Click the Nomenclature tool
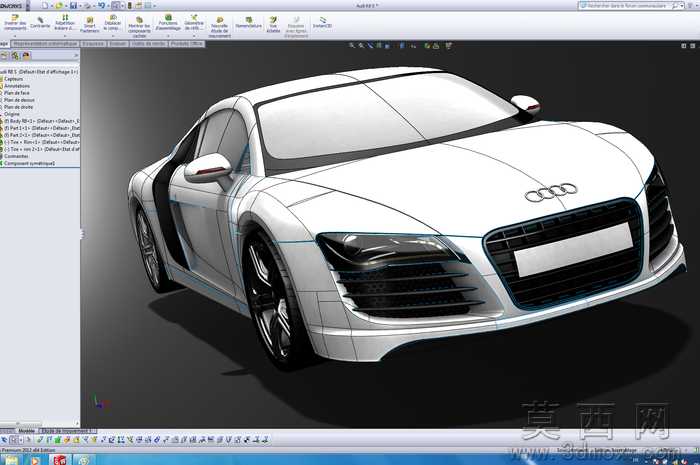This screenshot has height=465, width=700. 249,23
